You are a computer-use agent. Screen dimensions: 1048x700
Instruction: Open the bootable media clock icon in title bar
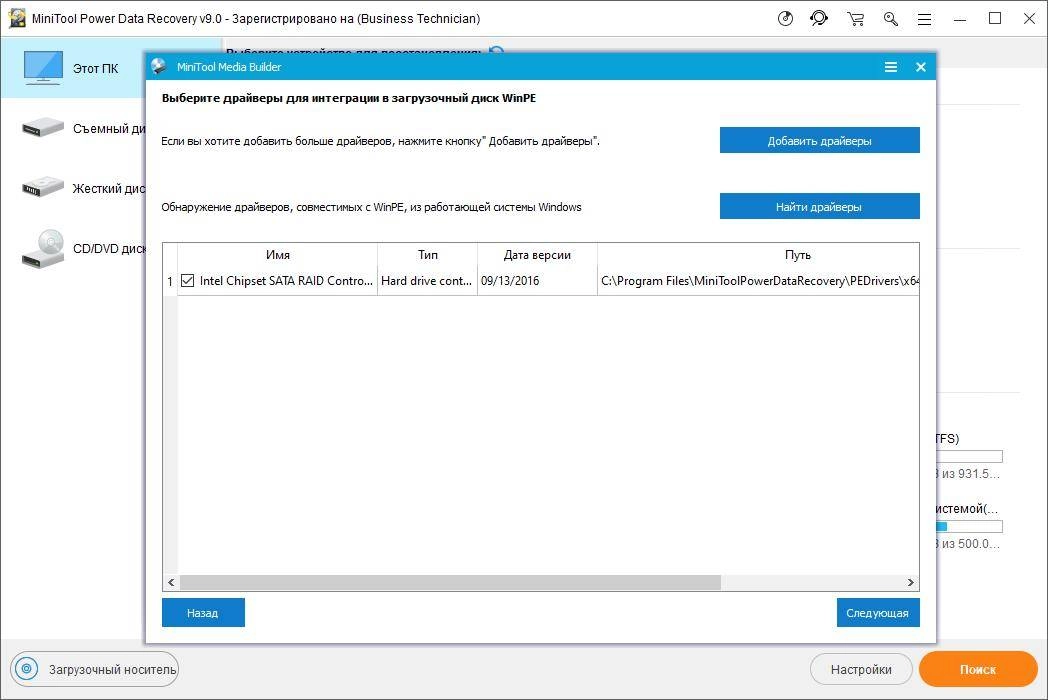pyautogui.click(x=785, y=19)
